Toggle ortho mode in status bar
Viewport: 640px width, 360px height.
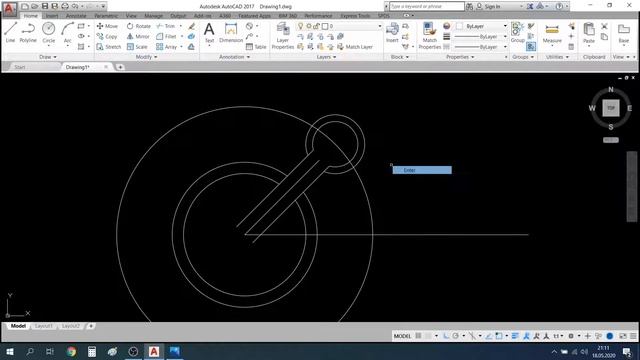point(446,336)
